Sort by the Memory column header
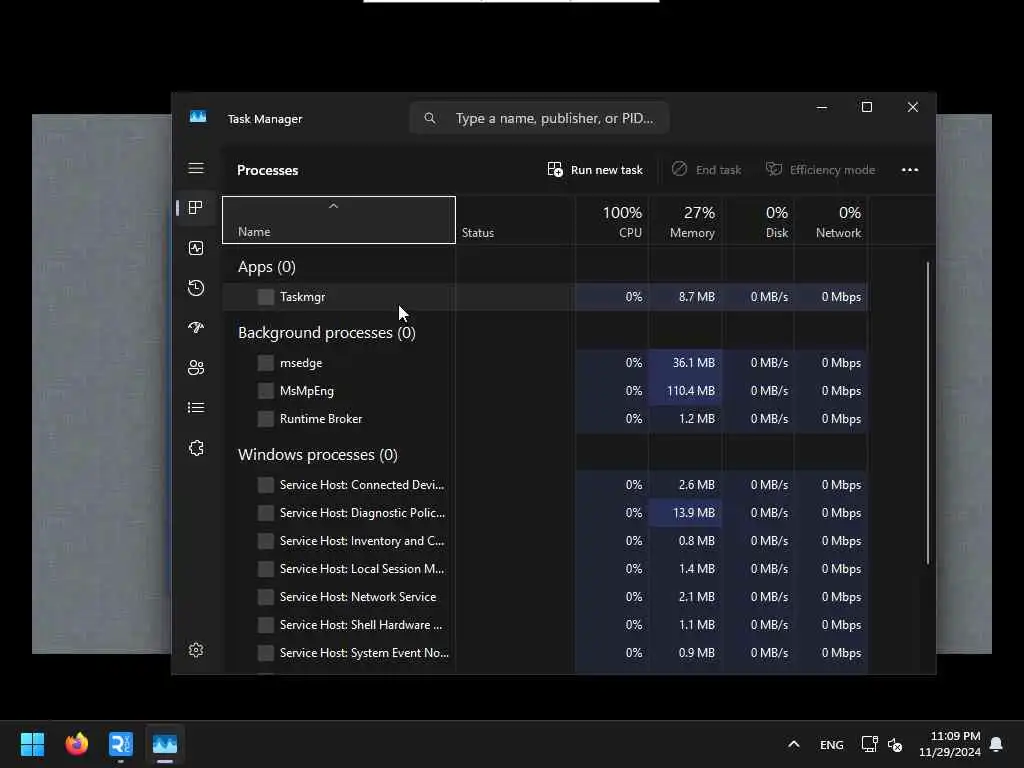1024x768 pixels. [x=685, y=220]
